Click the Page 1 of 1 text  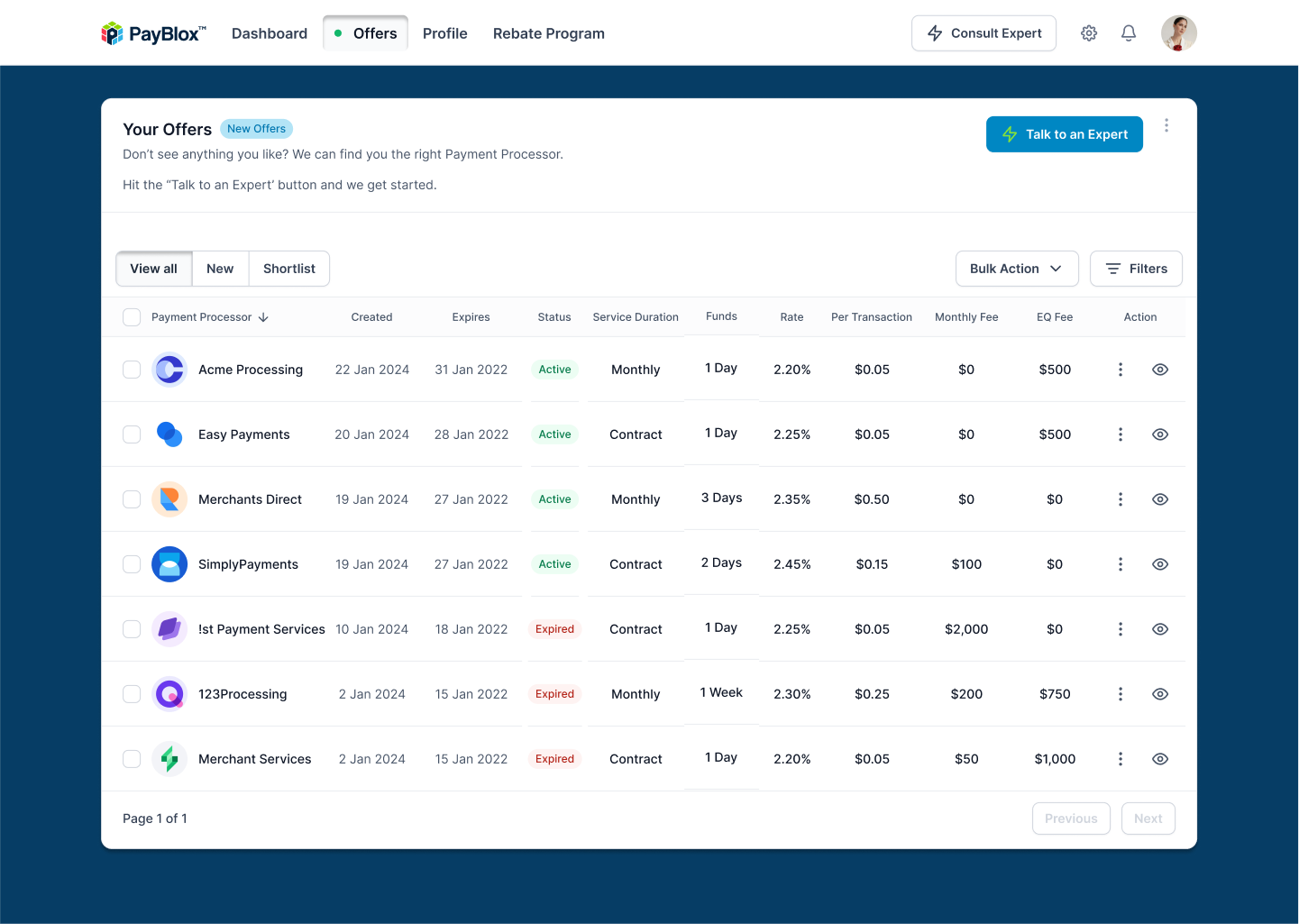point(155,819)
